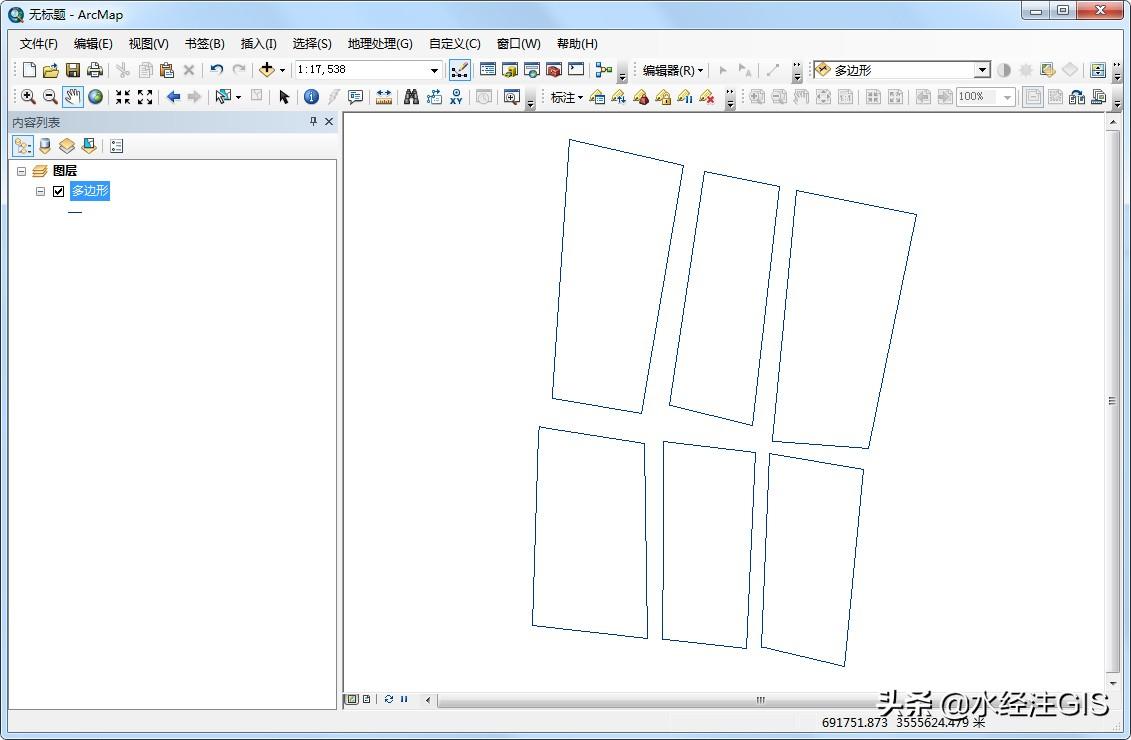Choose the Select Features tool

click(223, 97)
